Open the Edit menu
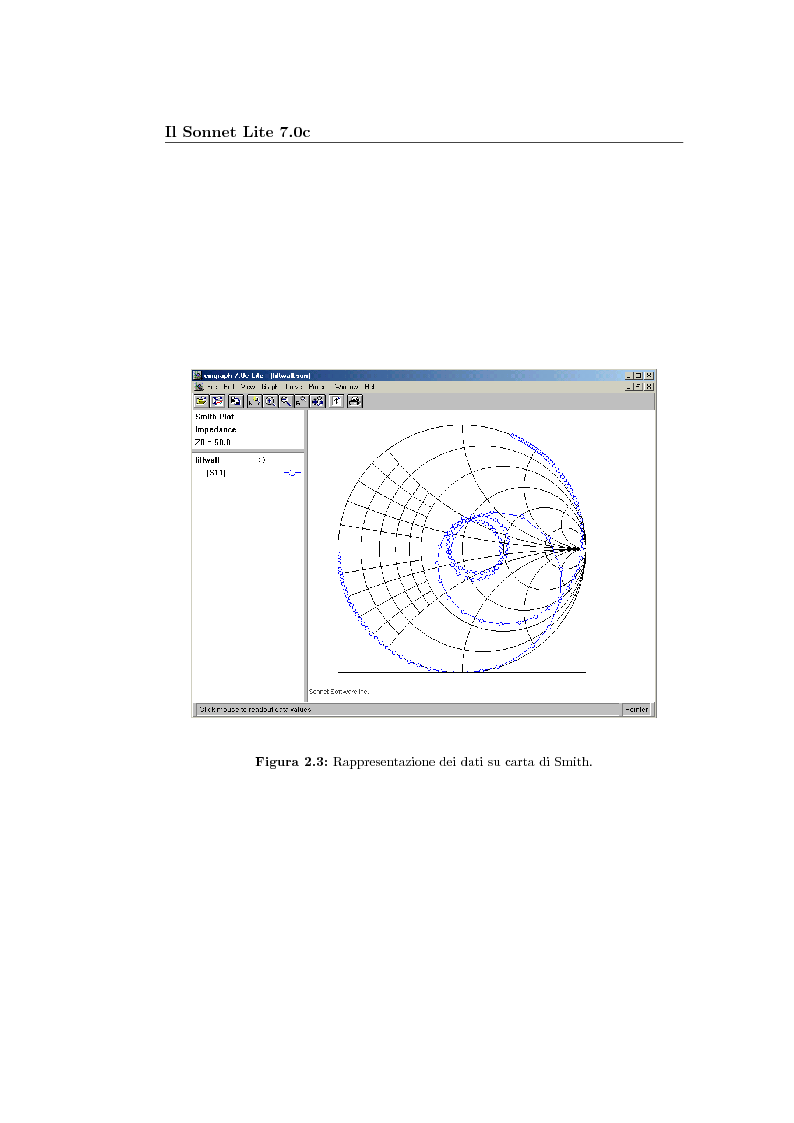The width and height of the screenshot is (794, 1123). point(229,387)
